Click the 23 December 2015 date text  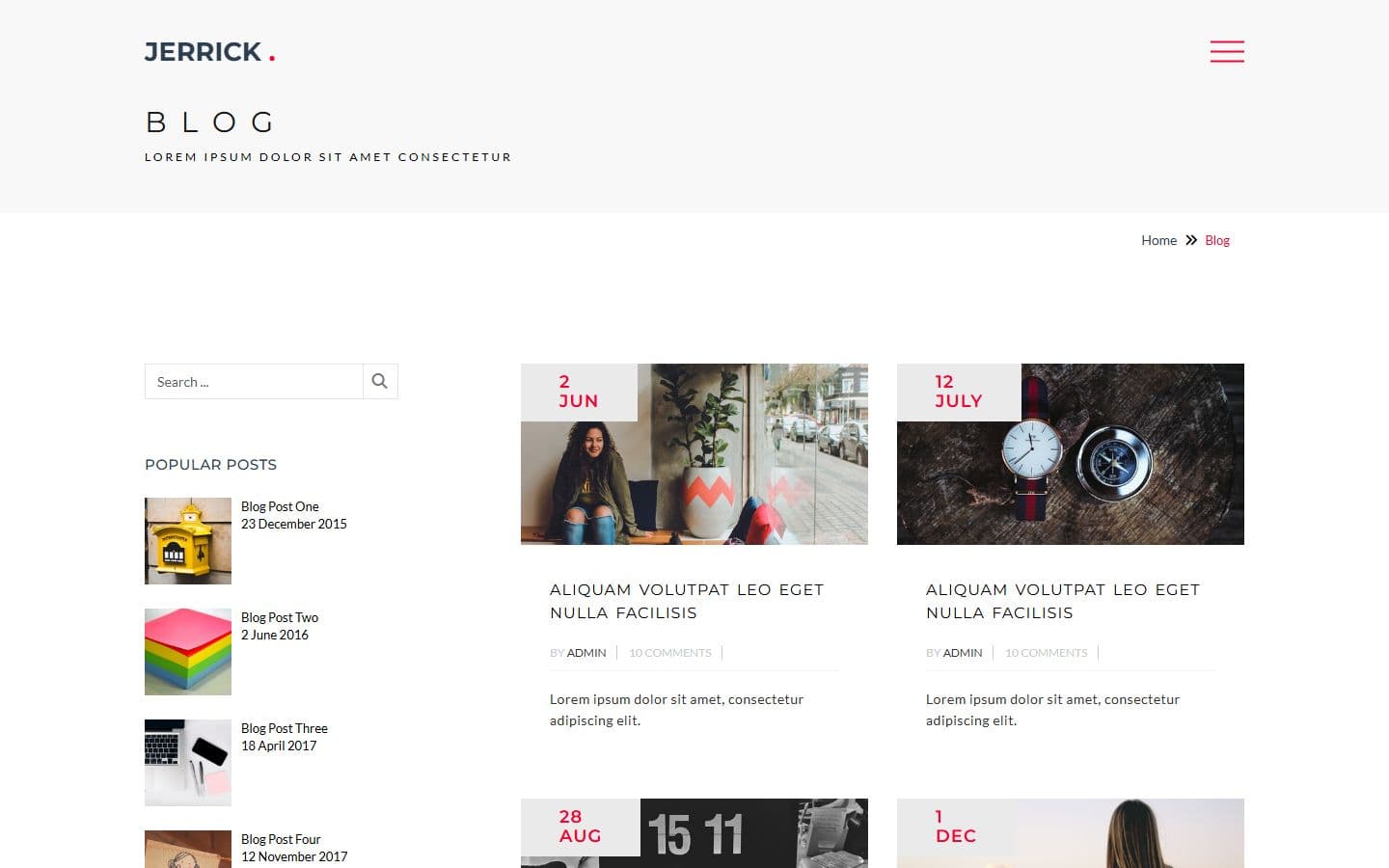click(294, 524)
